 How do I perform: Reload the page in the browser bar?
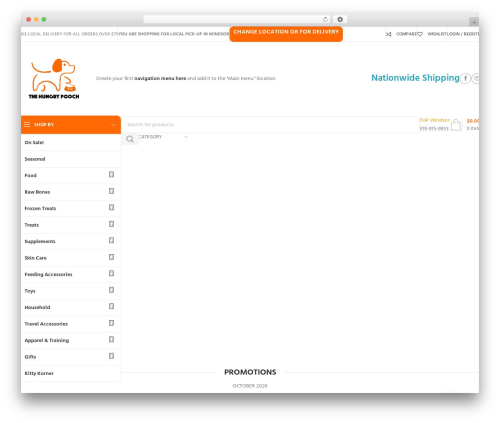point(325,19)
